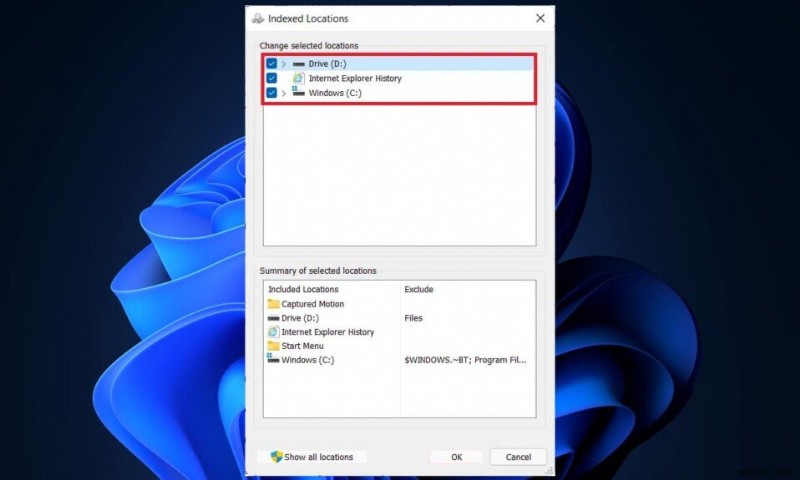Select Drive (D:) label in locations tree
This screenshot has width=800, height=480.
pyautogui.click(x=327, y=64)
